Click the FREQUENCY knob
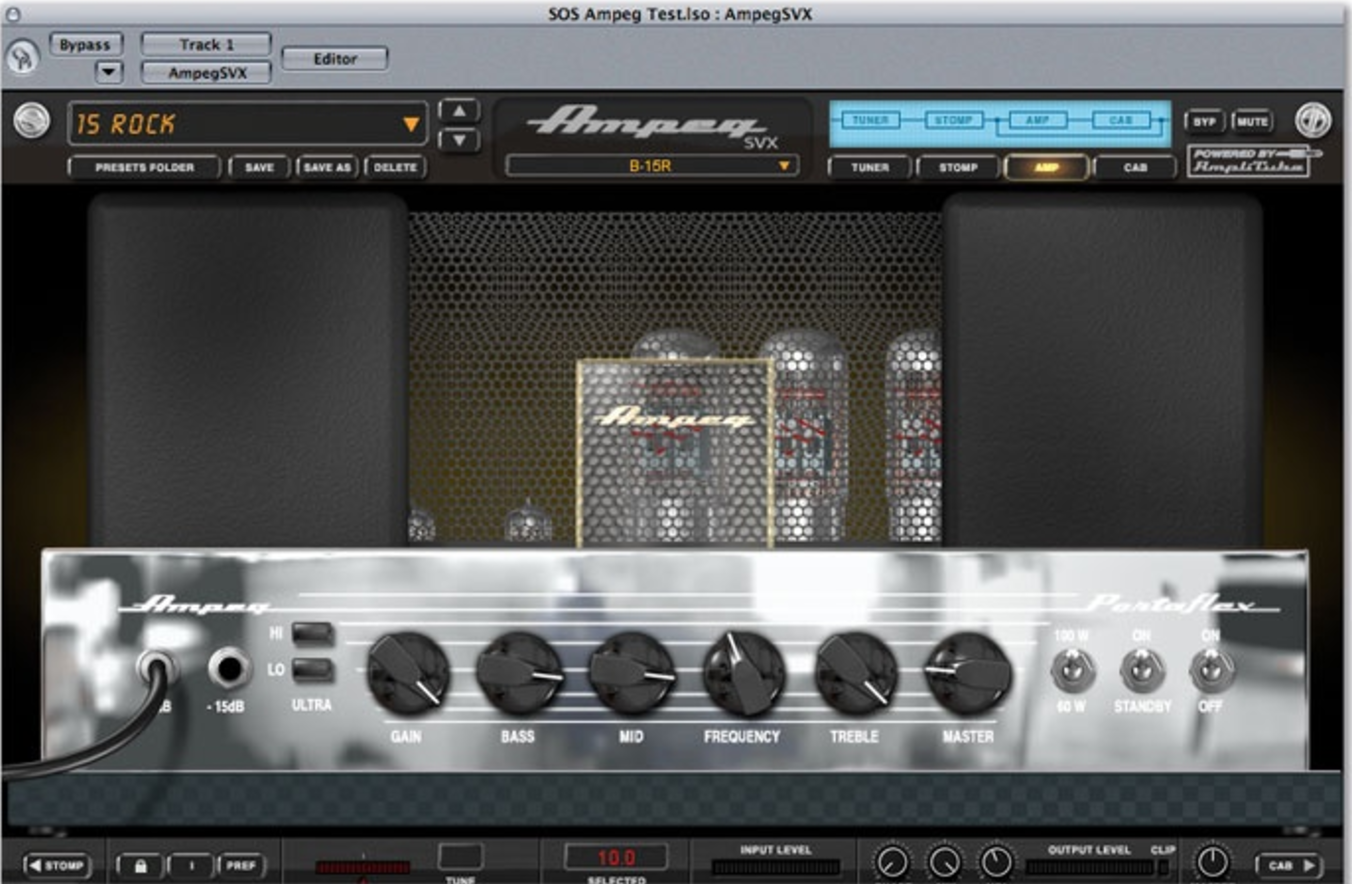The width and height of the screenshot is (1352, 884). pos(743,673)
